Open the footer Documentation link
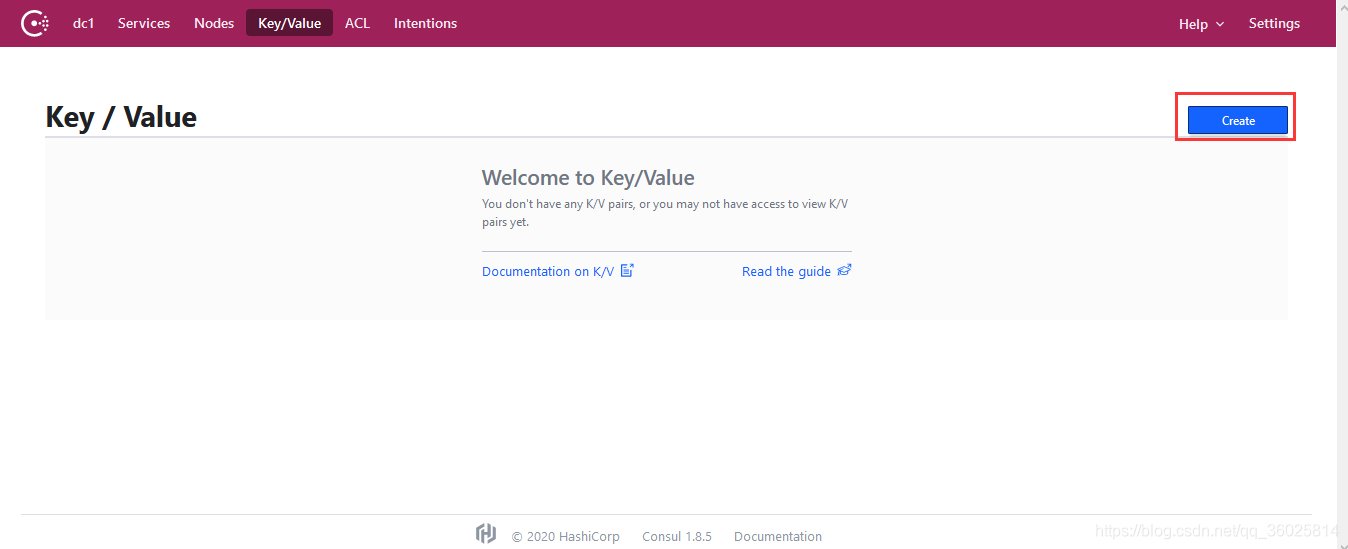This screenshot has height=549, width=1348. [778, 536]
